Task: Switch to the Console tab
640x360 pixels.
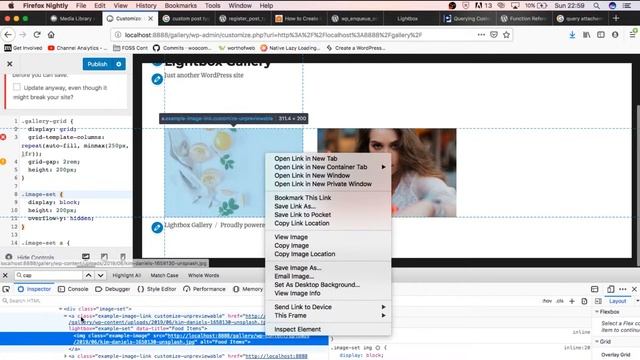Action: click(x=73, y=289)
